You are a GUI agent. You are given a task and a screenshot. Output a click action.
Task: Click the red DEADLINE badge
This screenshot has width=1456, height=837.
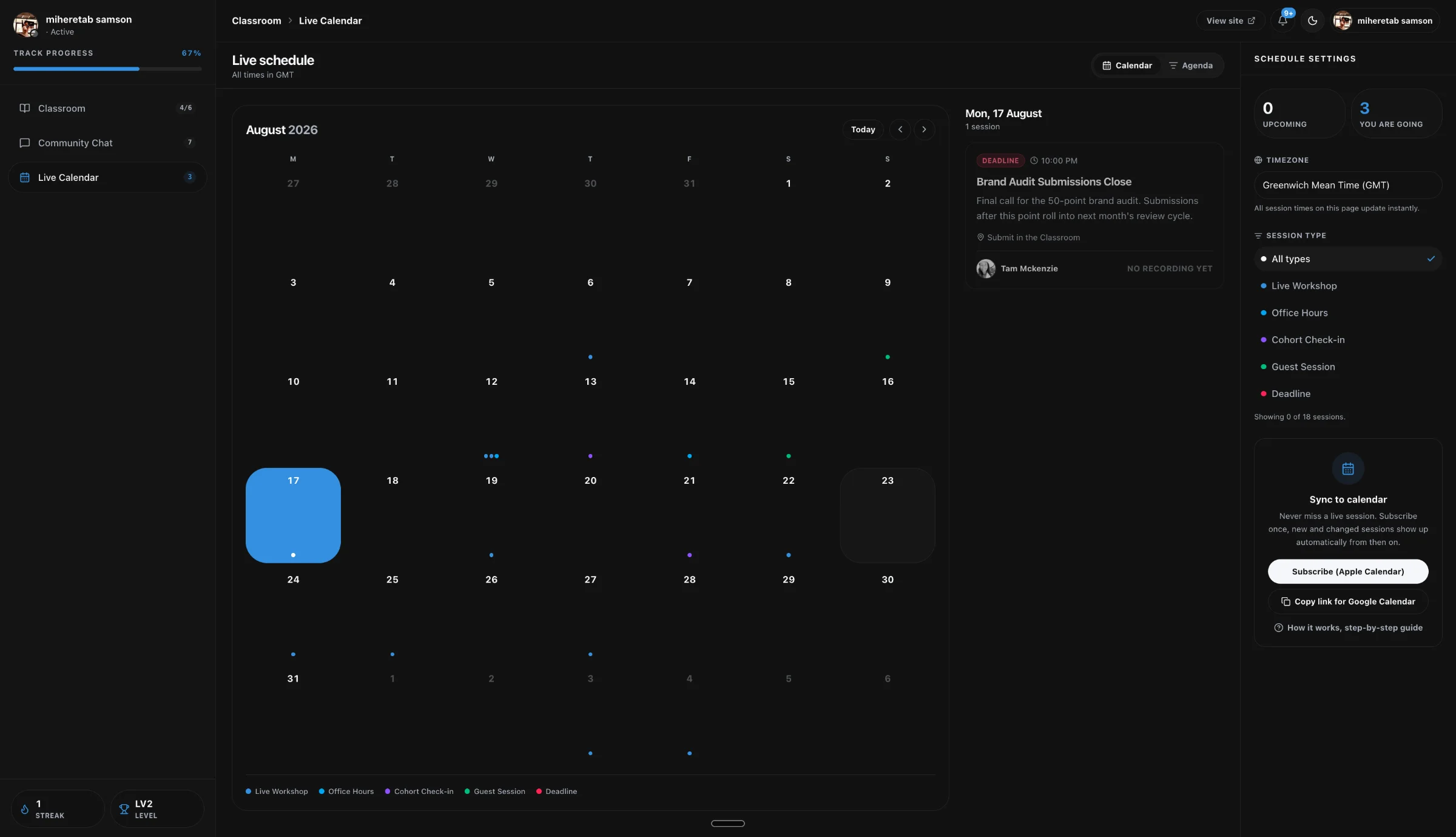pos(1000,160)
